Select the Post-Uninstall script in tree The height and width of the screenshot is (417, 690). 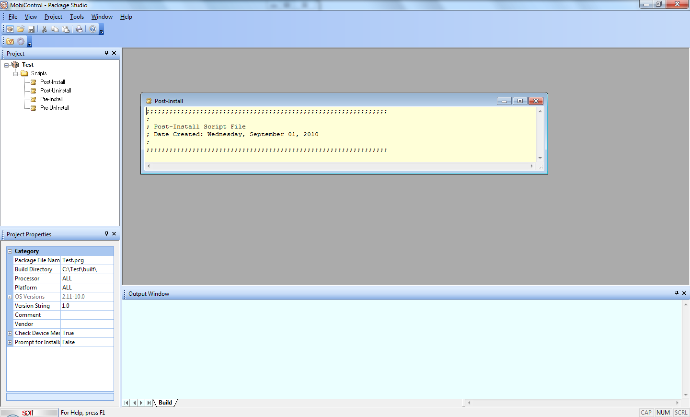(55, 91)
